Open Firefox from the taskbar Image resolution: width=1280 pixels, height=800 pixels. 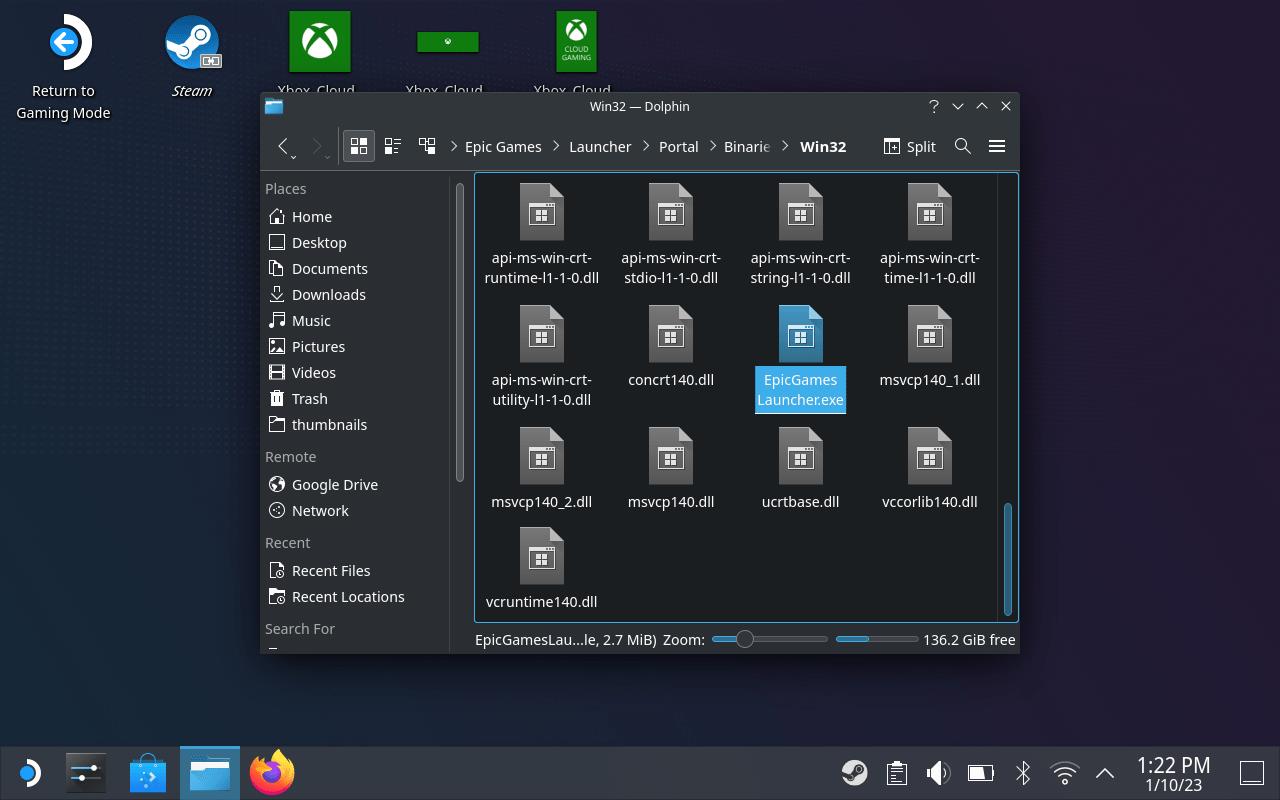[272, 773]
